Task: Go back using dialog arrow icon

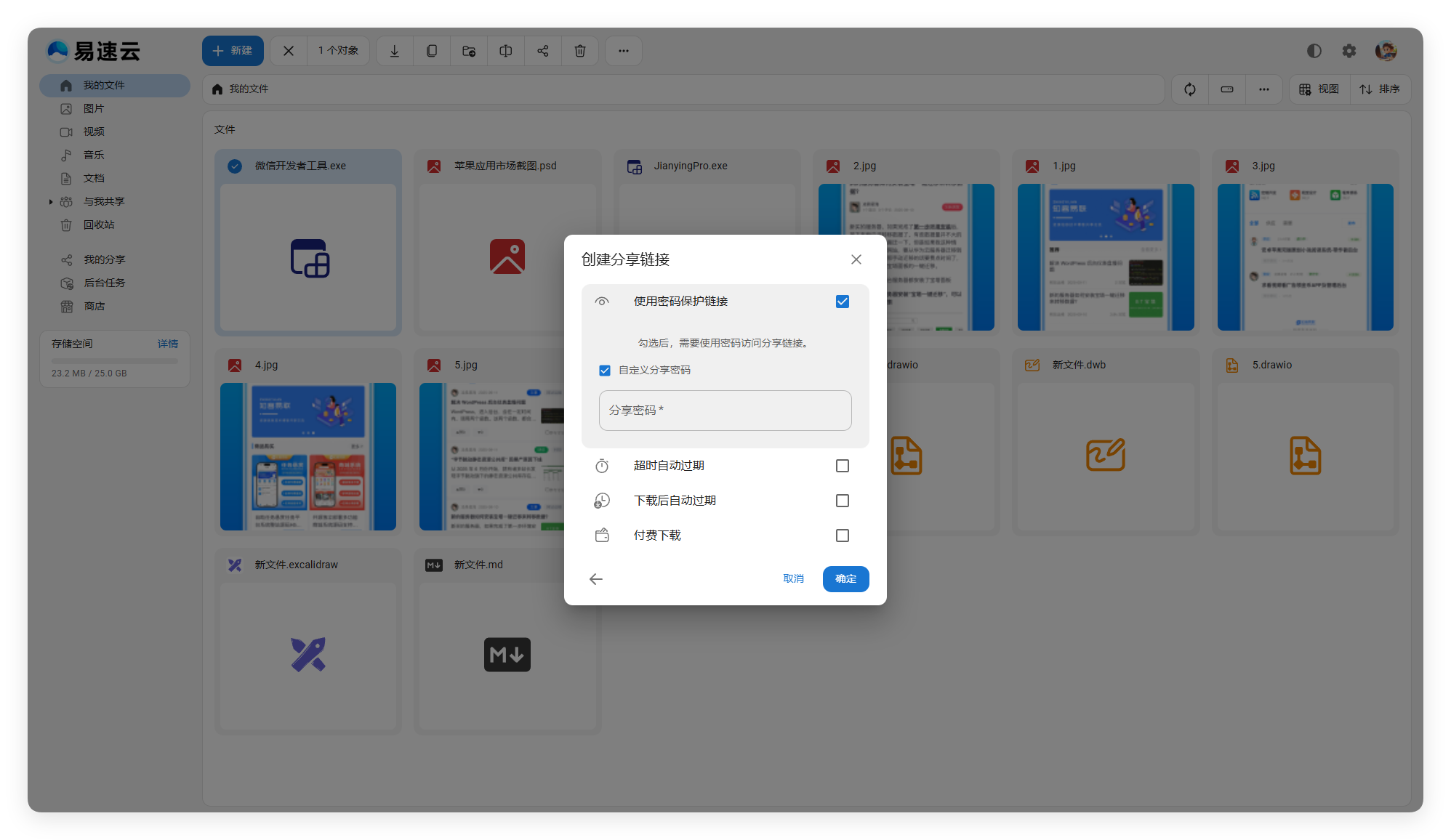Action: point(596,579)
